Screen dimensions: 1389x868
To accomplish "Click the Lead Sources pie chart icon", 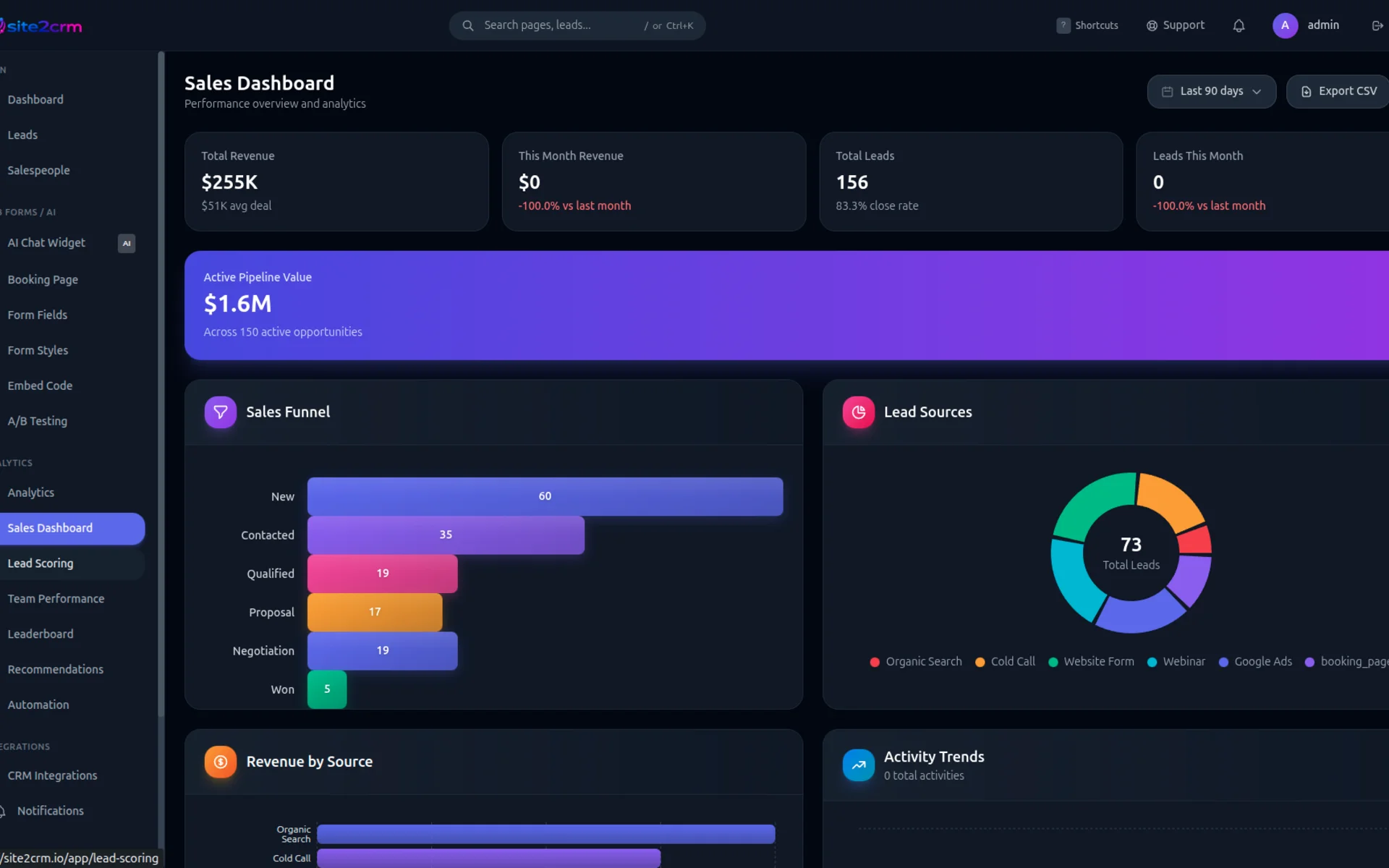I will pos(858,412).
